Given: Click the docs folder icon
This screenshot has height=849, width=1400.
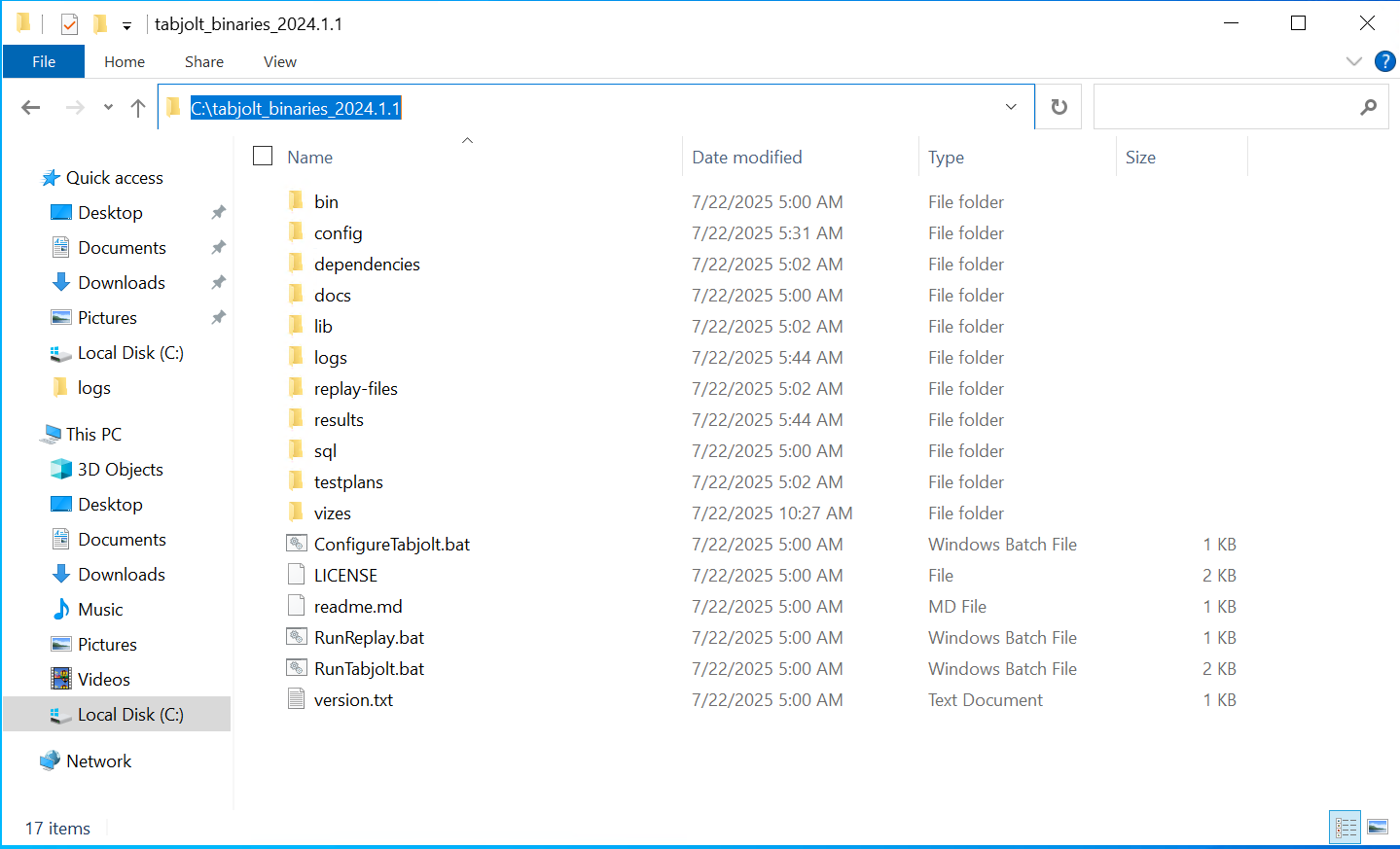Looking at the screenshot, I should [x=296, y=295].
